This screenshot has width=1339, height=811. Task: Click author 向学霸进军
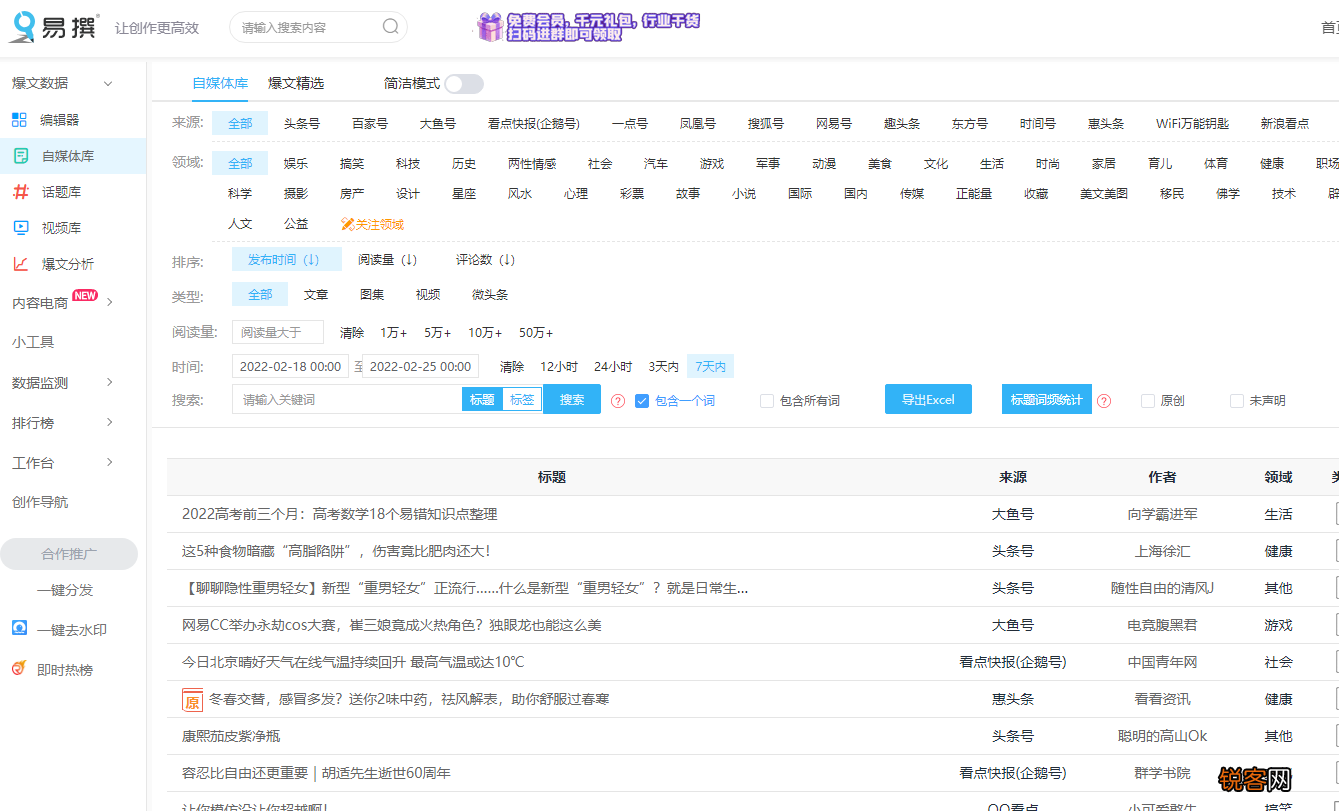tap(1163, 514)
